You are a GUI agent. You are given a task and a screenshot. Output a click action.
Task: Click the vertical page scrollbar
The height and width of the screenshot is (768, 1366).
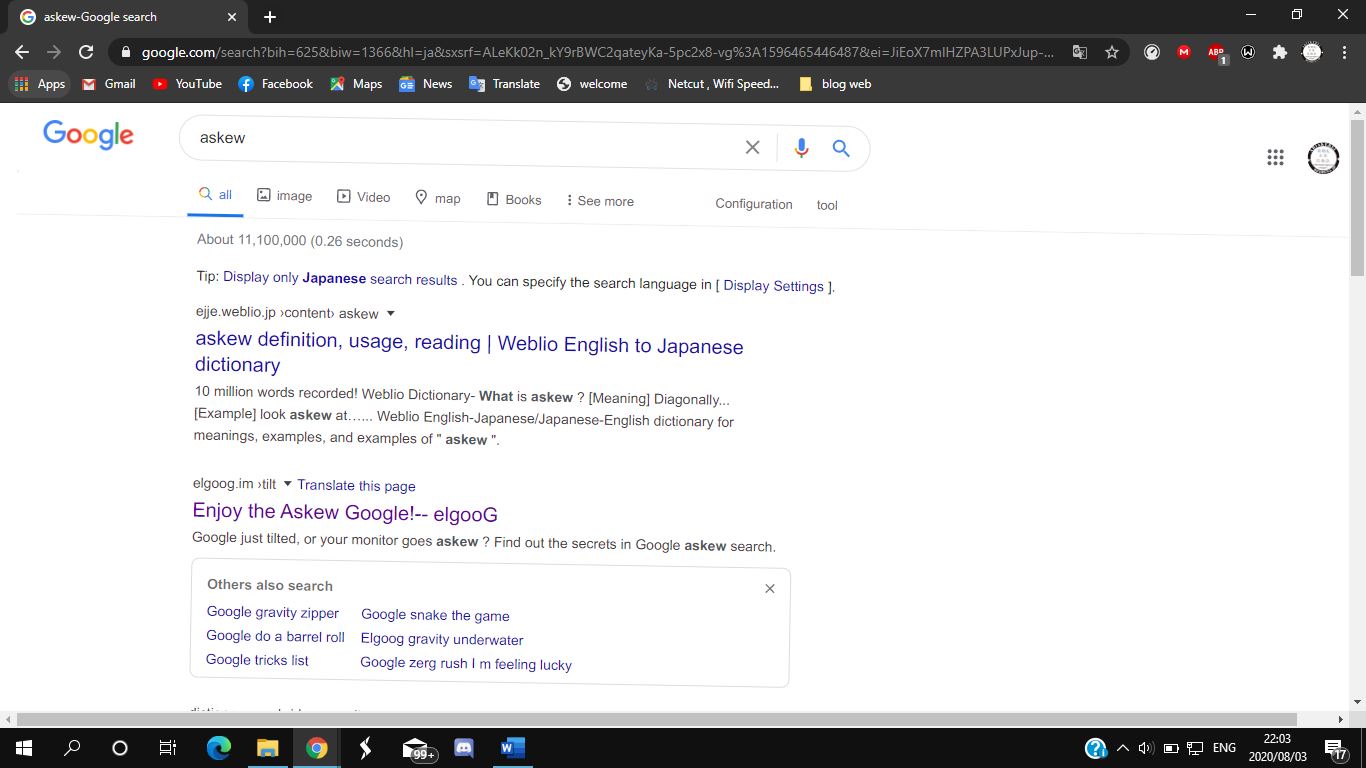click(1357, 197)
